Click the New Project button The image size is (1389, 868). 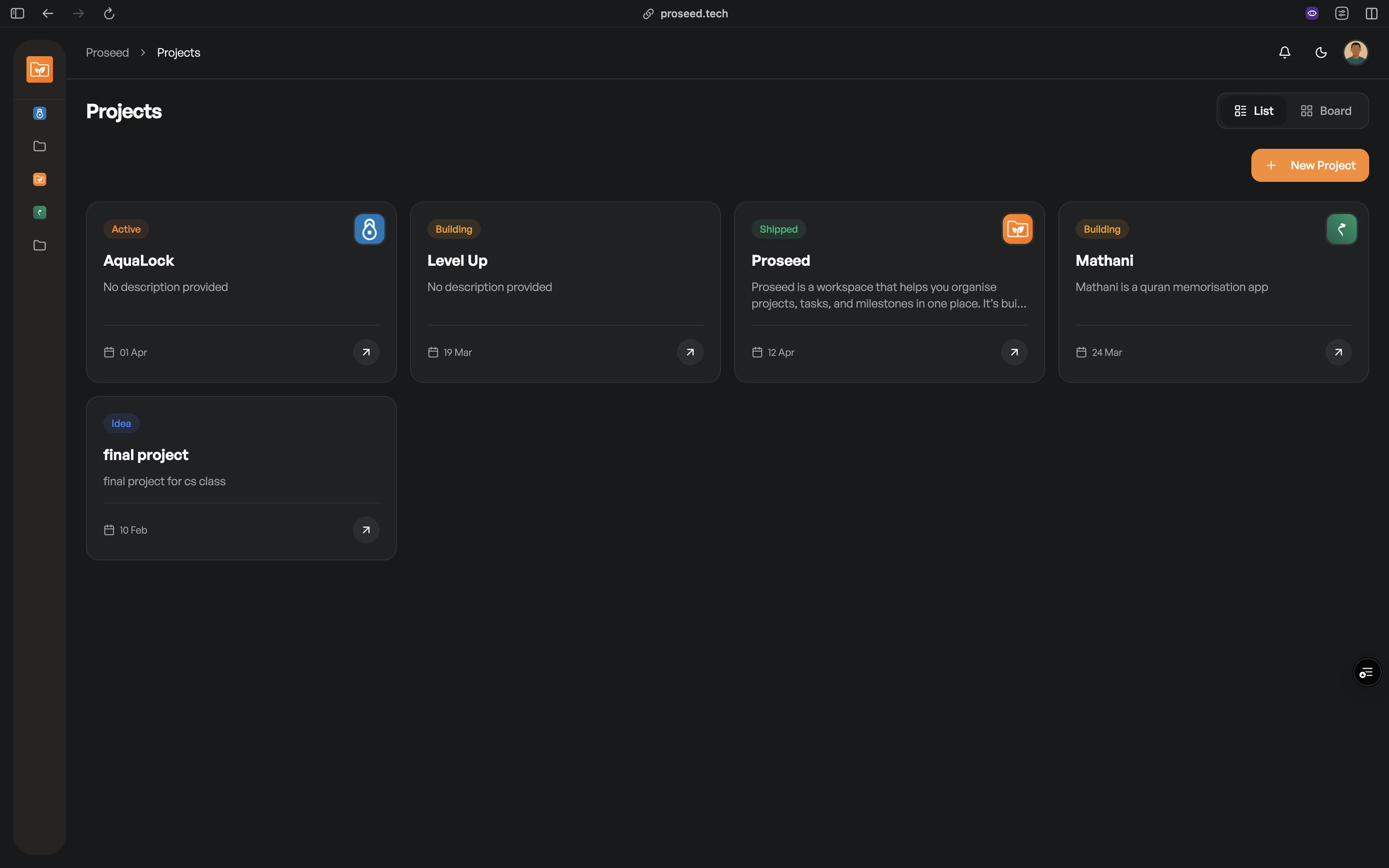1310,165
